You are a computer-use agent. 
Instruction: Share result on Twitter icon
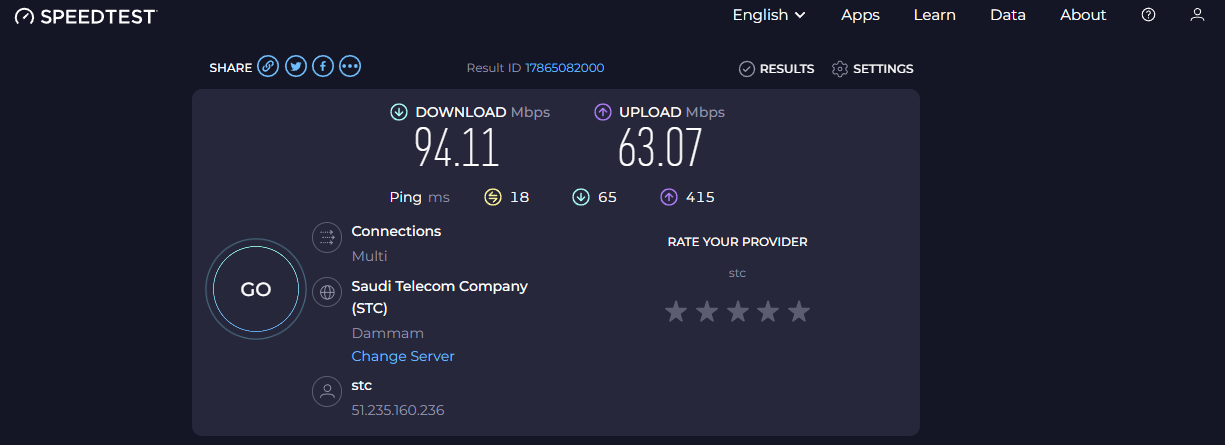295,67
